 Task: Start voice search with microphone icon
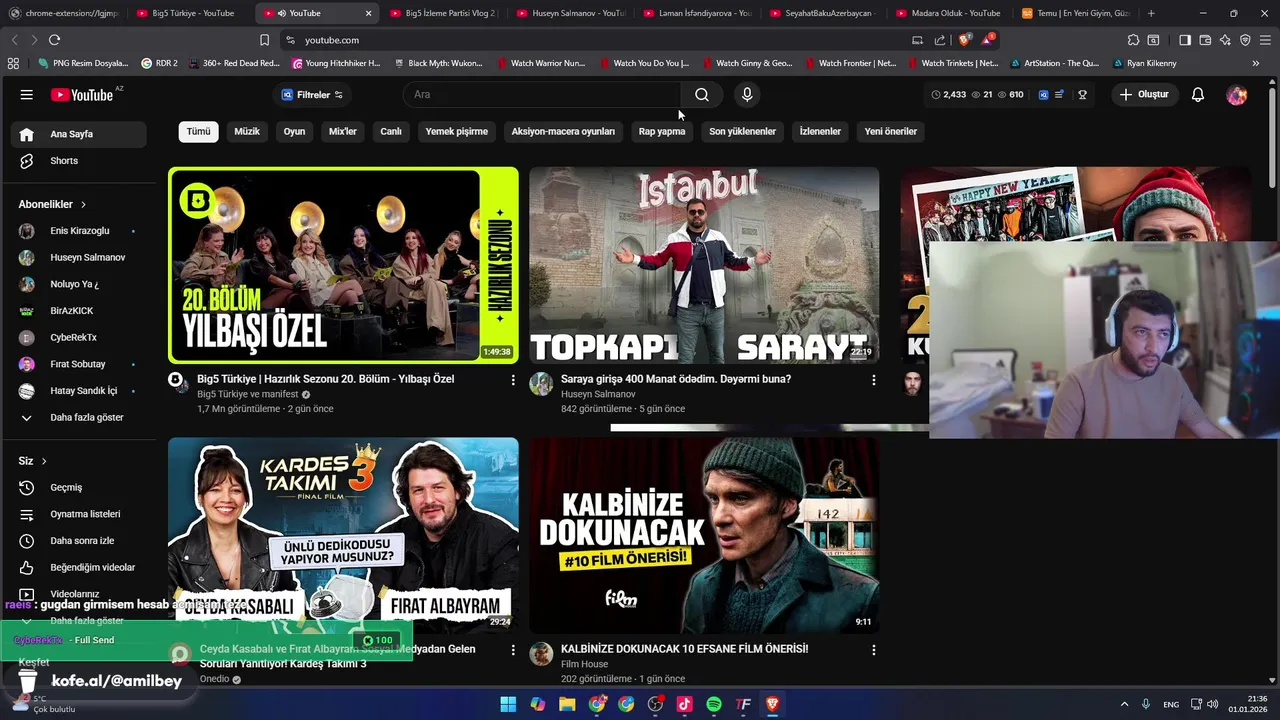746,95
